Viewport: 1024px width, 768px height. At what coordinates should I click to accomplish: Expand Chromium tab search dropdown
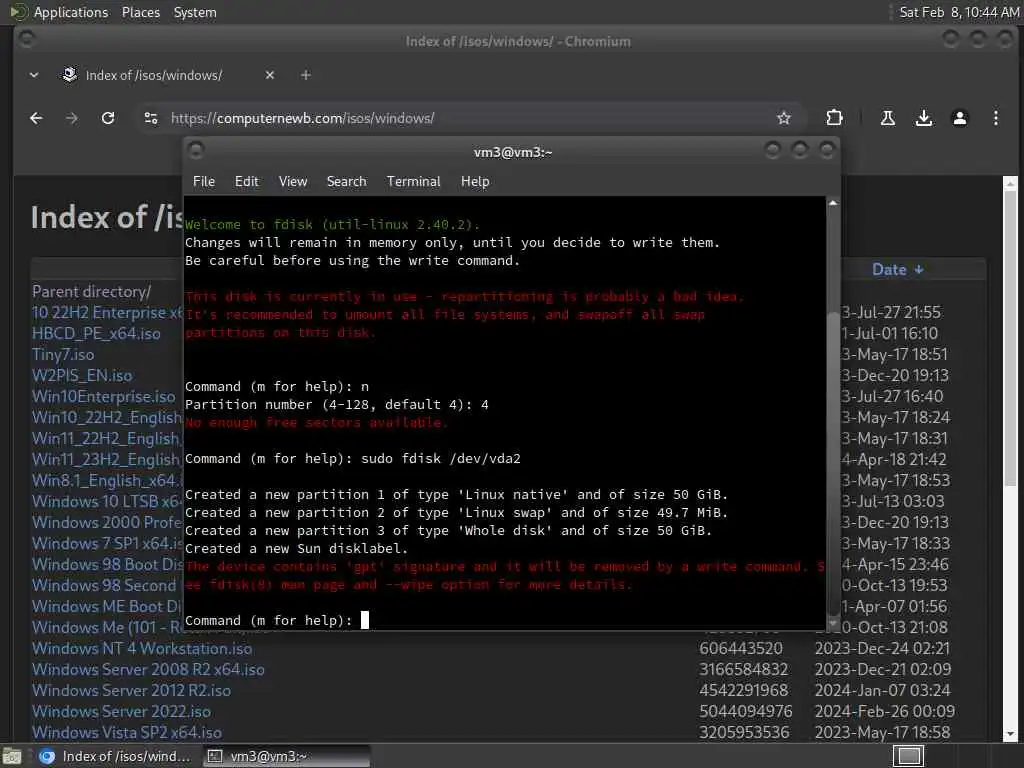pos(34,75)
